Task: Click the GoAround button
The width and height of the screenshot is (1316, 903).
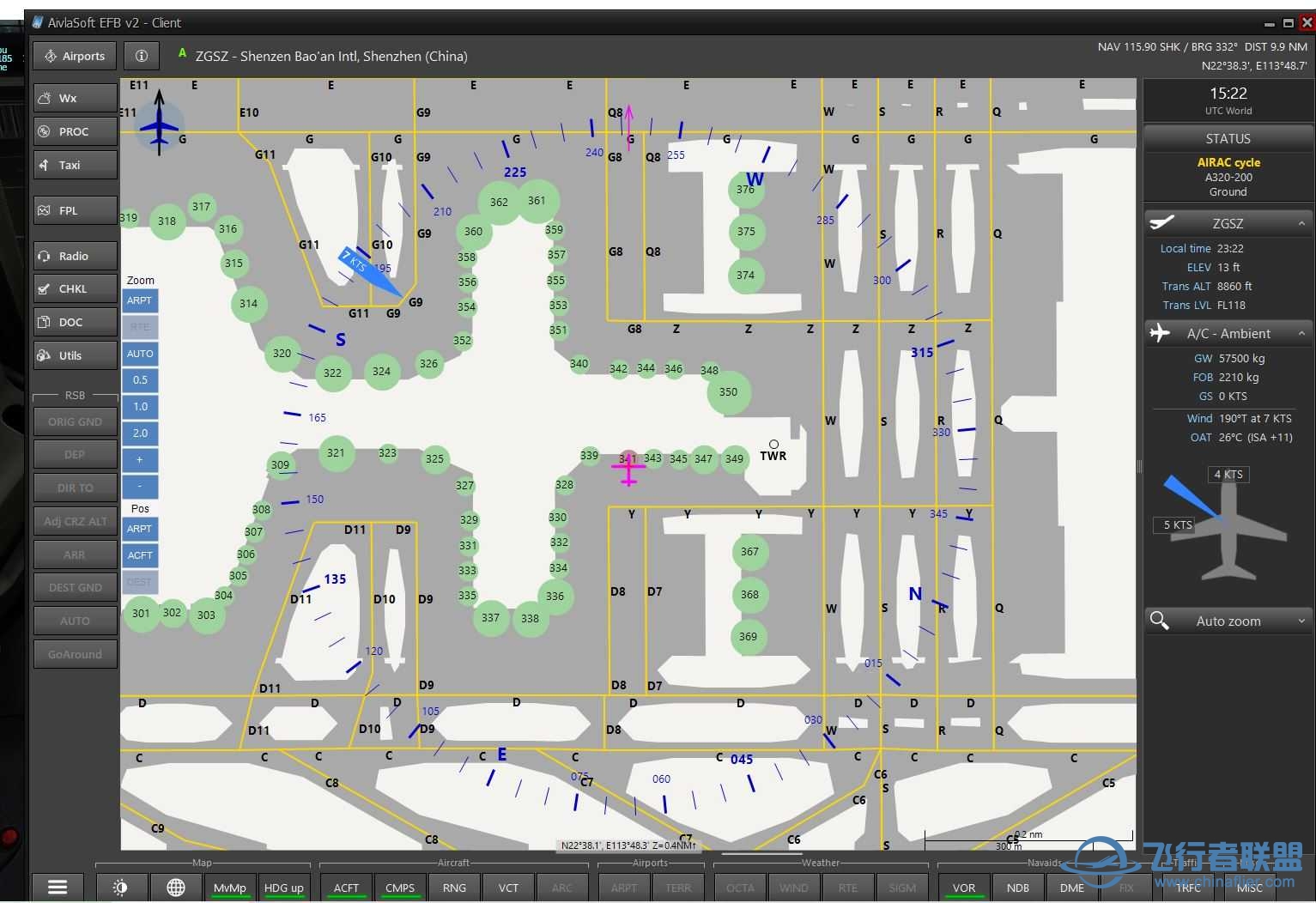Action: tap(75, 653)
